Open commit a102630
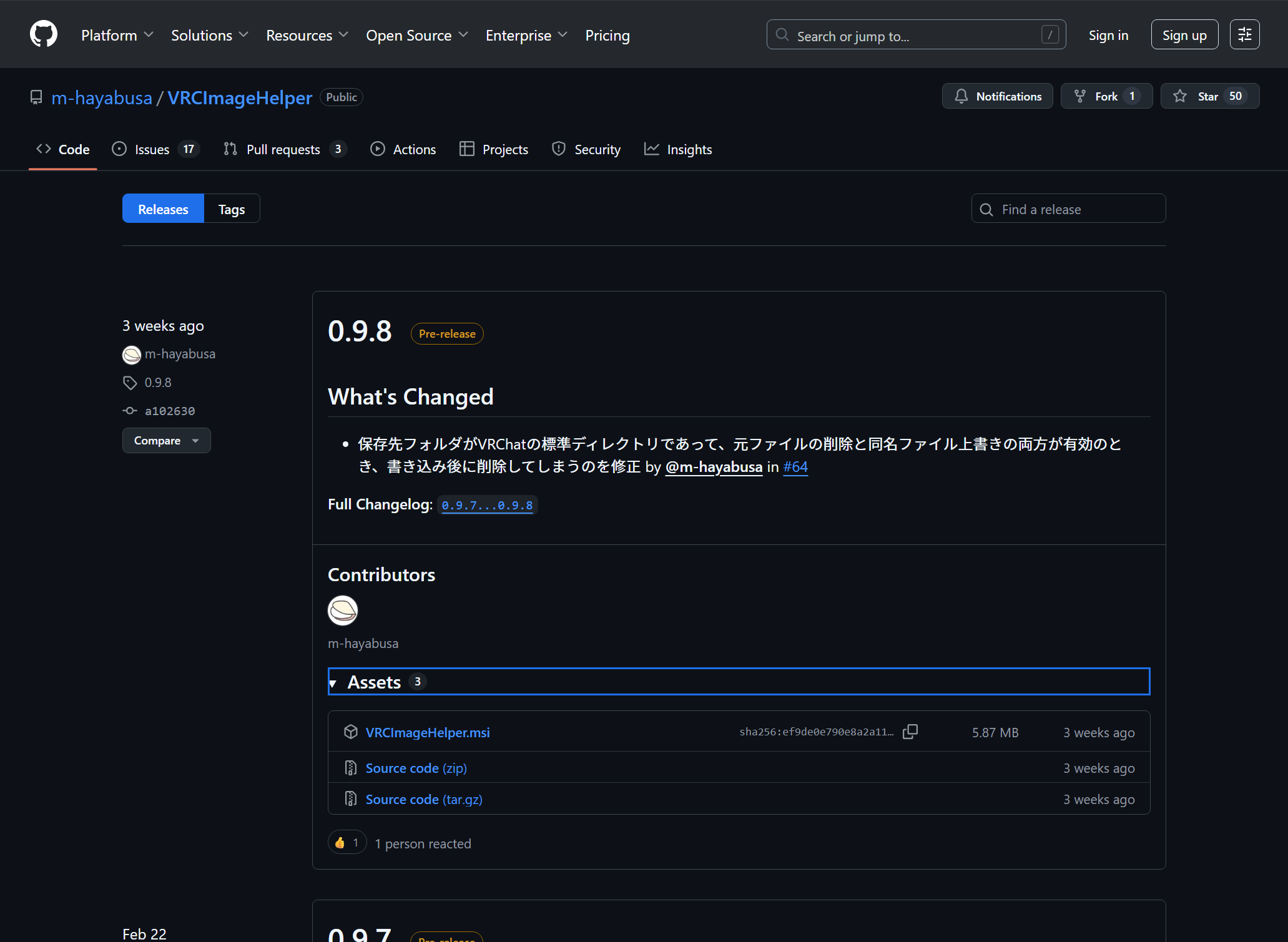Image resolution: width=1288 pixels, height=942 pixels. point(169,411)
